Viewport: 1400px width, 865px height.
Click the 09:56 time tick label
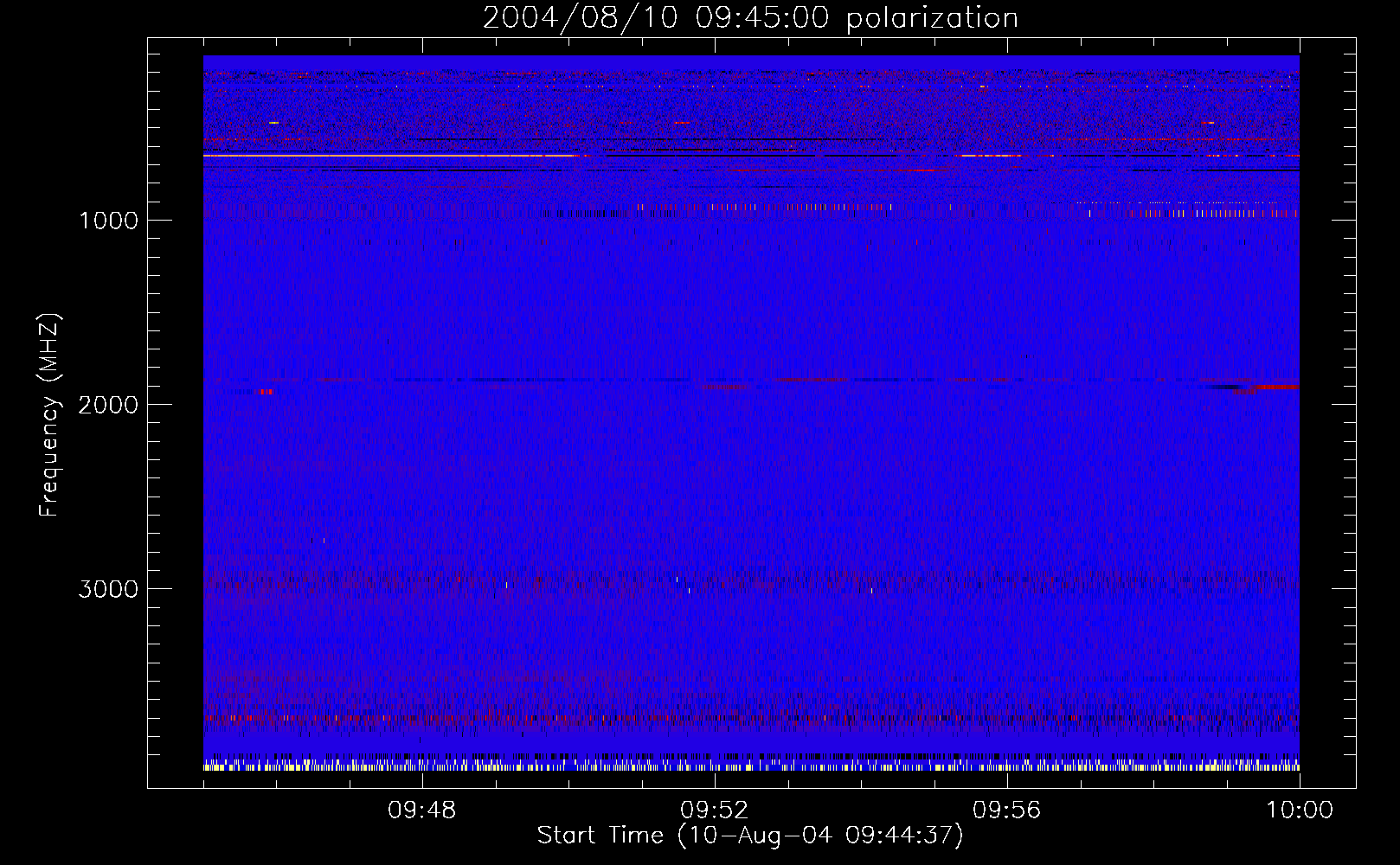click(1006, 811)
